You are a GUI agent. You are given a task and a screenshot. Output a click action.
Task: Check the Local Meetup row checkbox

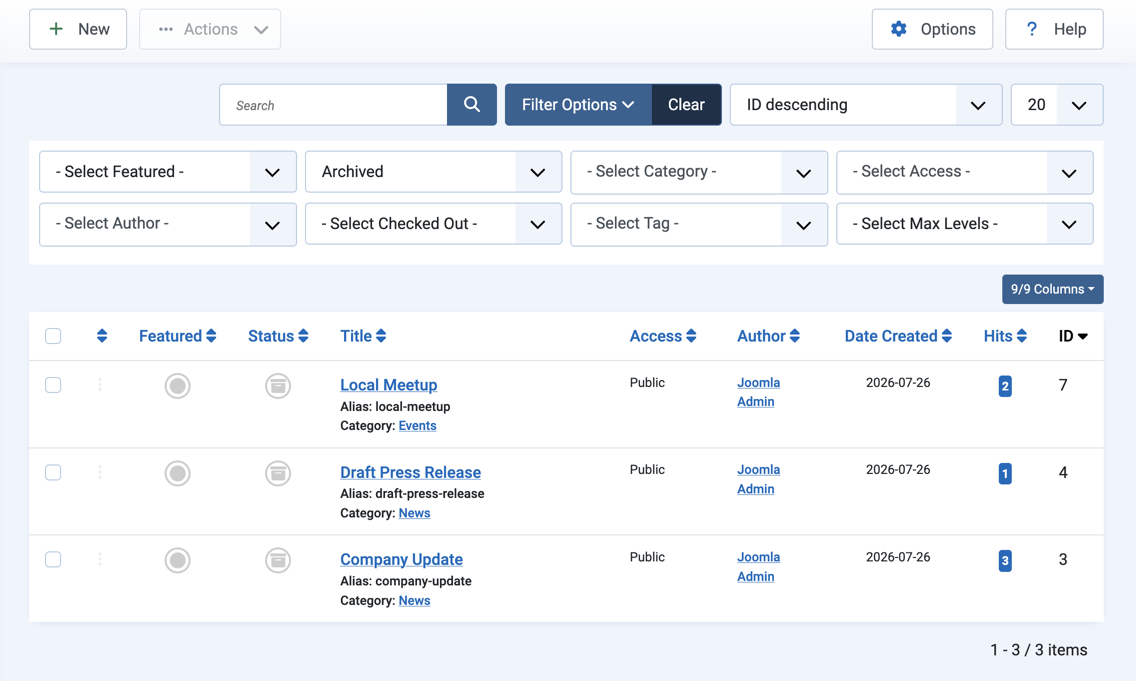click(x=53, y=385)
